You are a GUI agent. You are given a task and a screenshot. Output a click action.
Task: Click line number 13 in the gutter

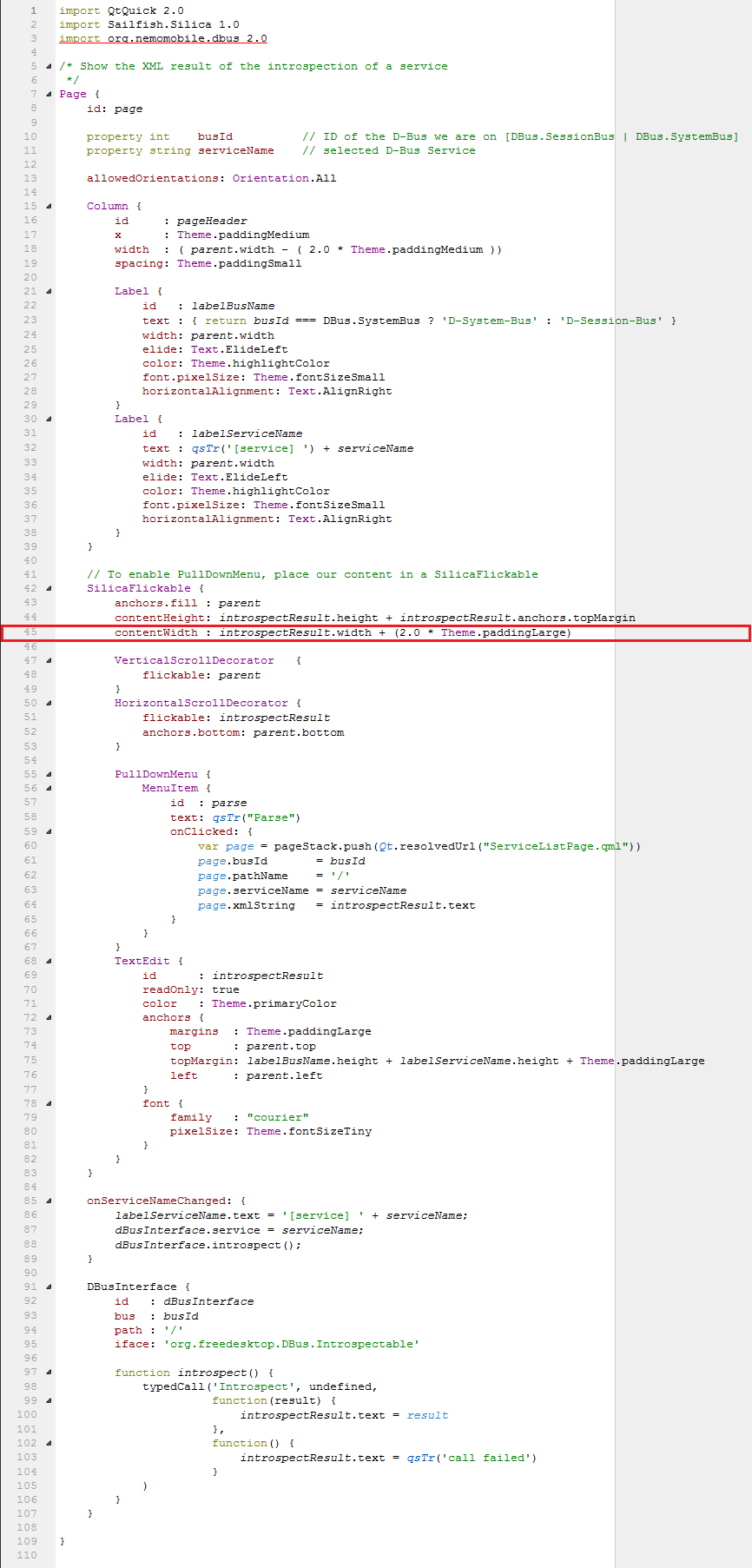point(30,178)
